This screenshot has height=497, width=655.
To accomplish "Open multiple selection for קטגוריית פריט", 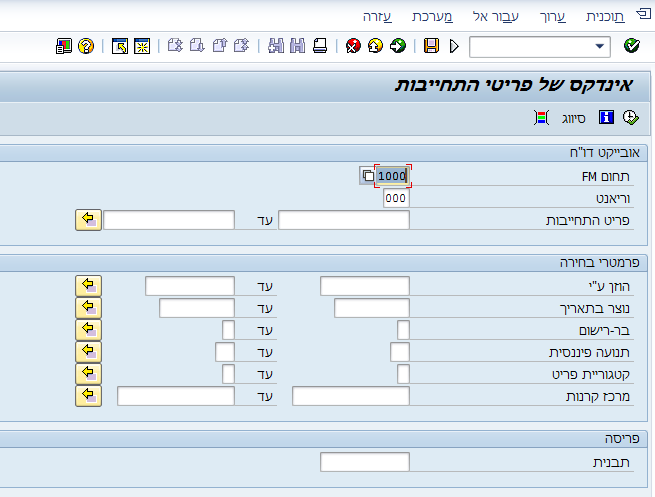I will pyautogui.click(x=88, y=374).
